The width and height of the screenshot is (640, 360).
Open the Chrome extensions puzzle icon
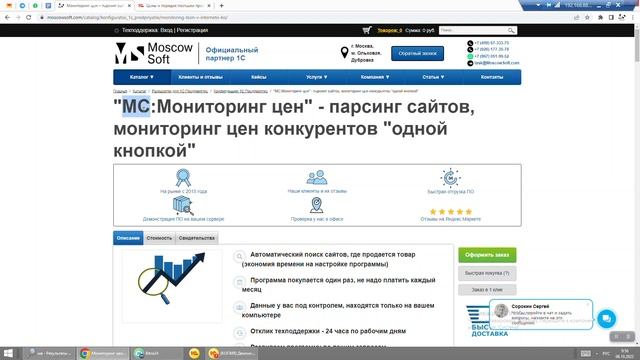[600, 18]
